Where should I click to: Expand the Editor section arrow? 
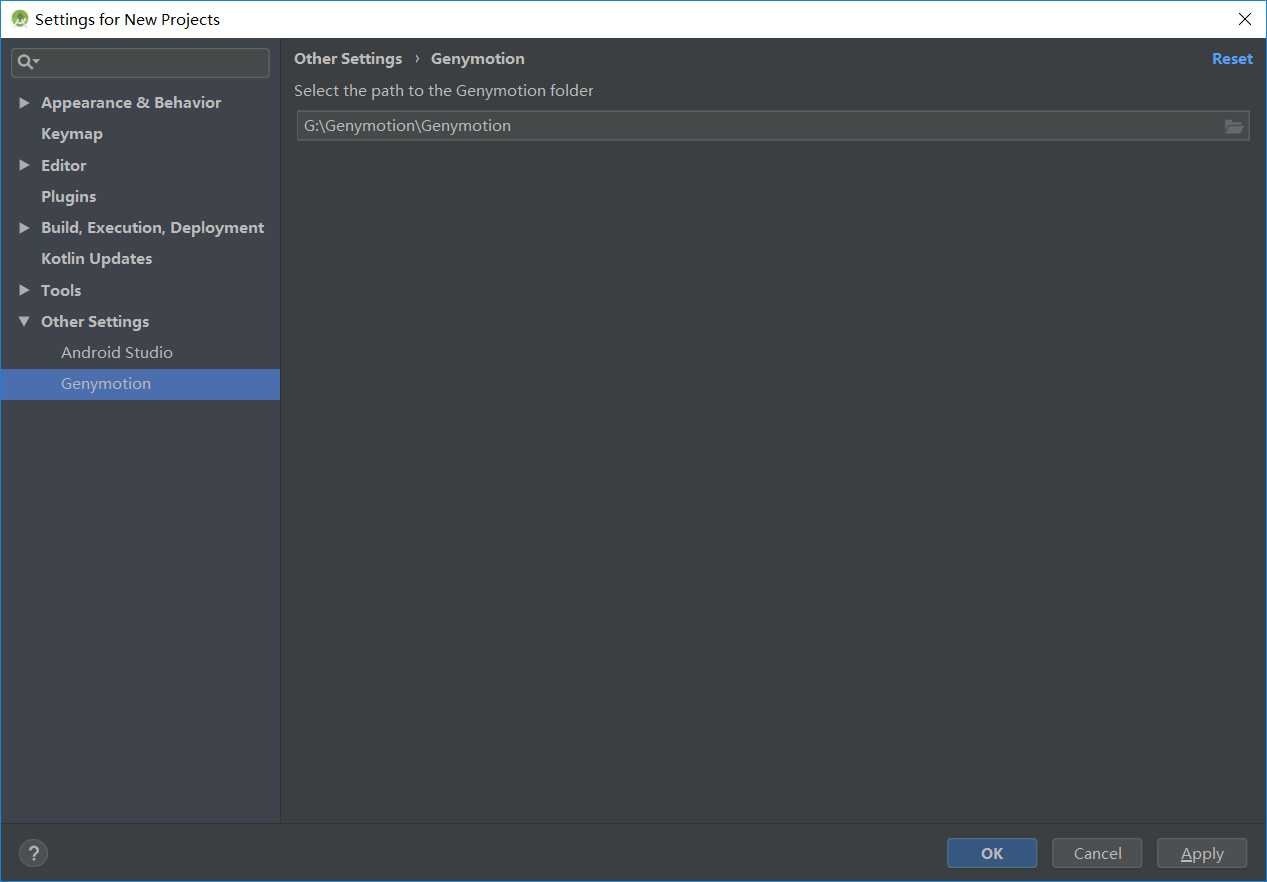(x=25, y=165)
